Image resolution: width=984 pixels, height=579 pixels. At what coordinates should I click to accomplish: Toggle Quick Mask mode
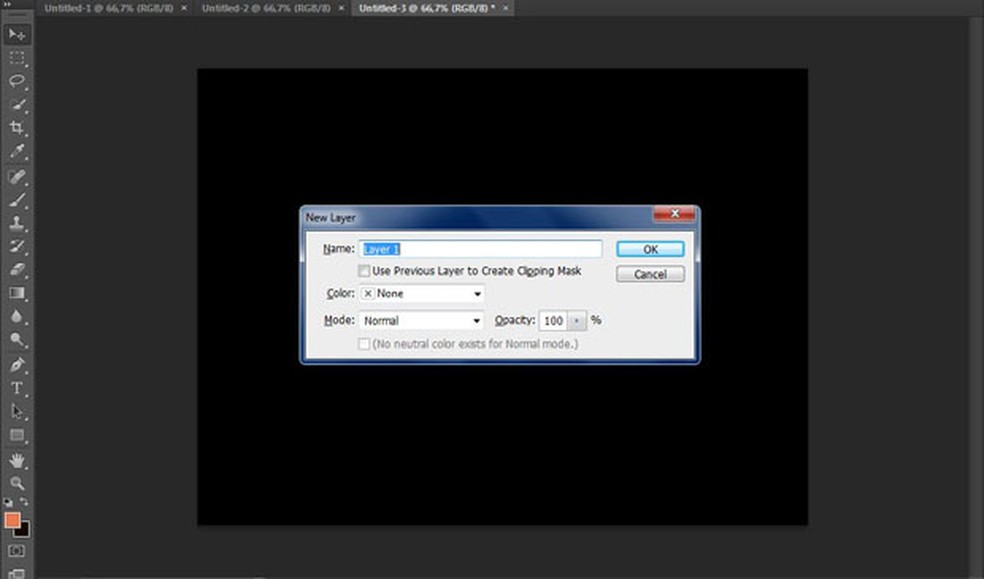17,551
